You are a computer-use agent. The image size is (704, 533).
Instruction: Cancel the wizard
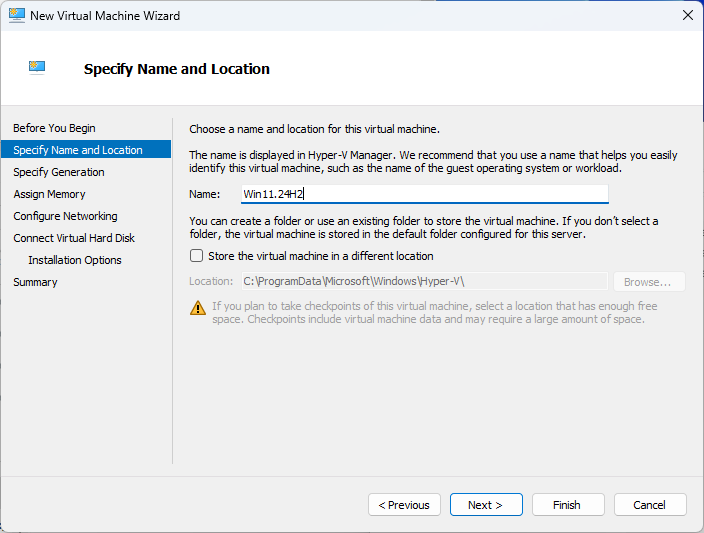click(650, 505)
